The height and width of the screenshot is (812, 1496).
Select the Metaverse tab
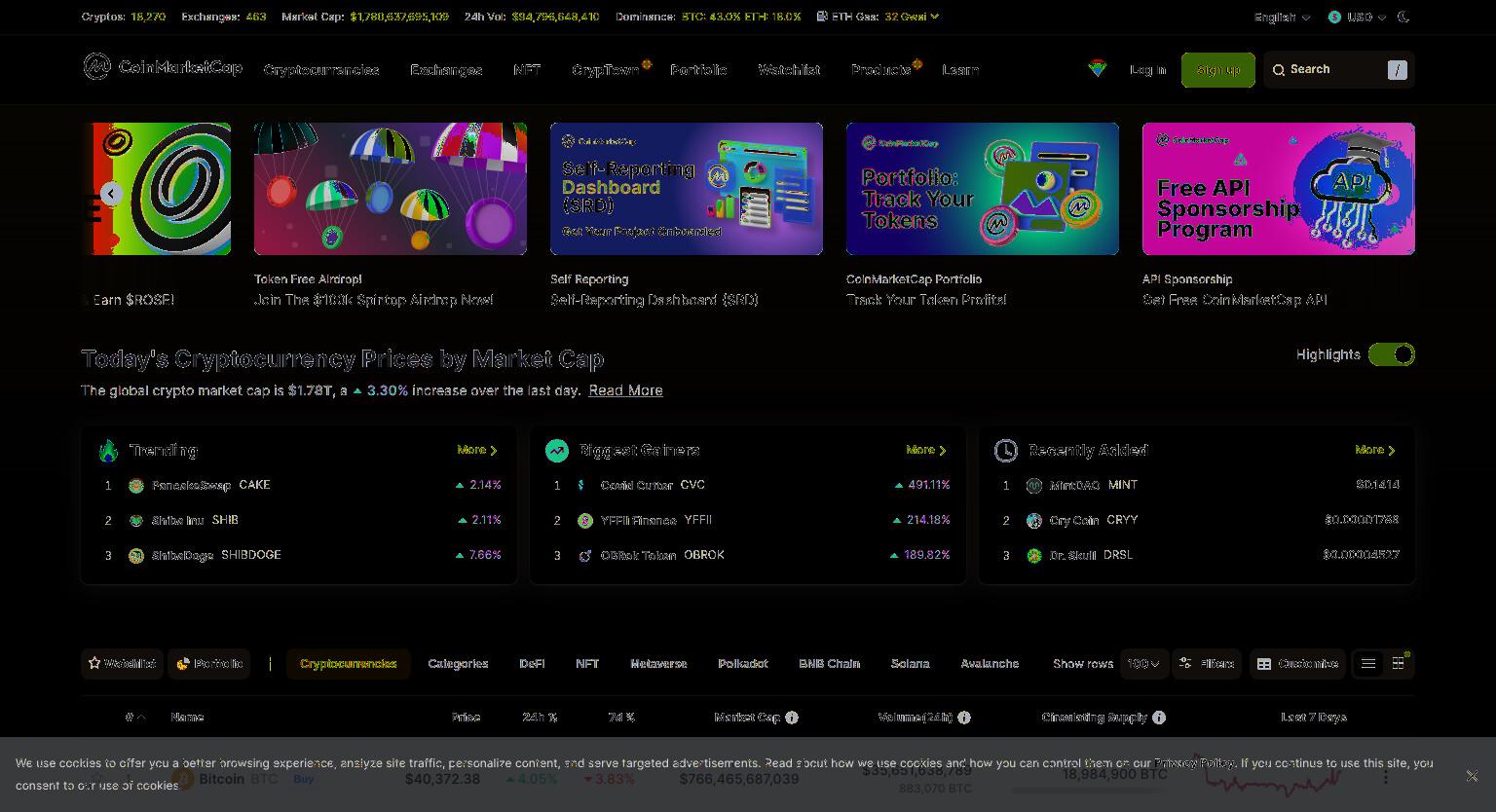tap(658, 664)
